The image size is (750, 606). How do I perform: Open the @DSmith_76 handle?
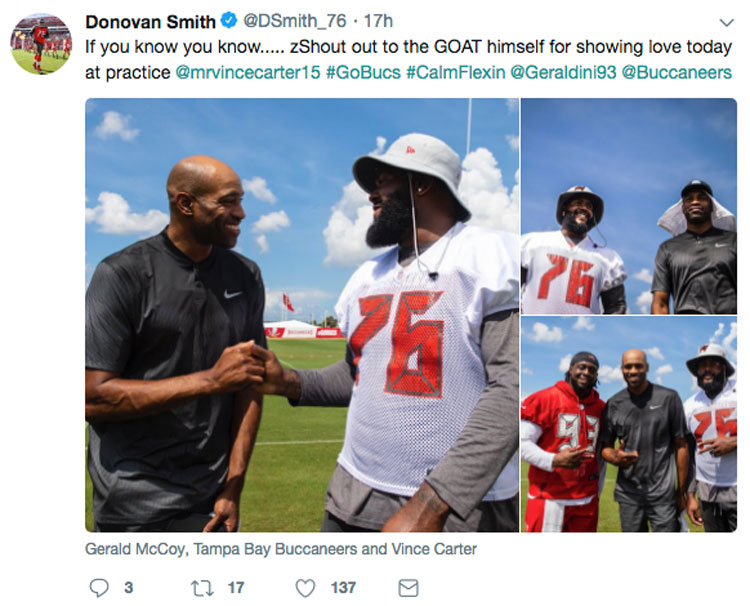295,21
